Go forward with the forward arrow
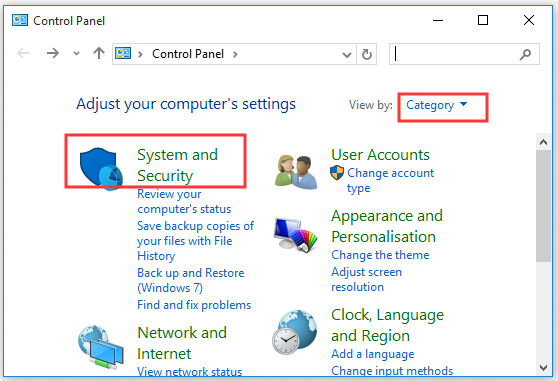 (53, 53)
